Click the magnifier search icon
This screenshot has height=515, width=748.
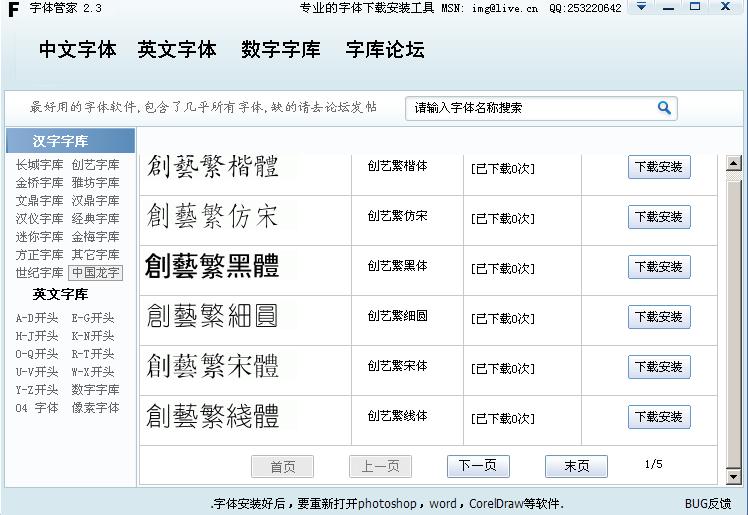pos(664,108)
